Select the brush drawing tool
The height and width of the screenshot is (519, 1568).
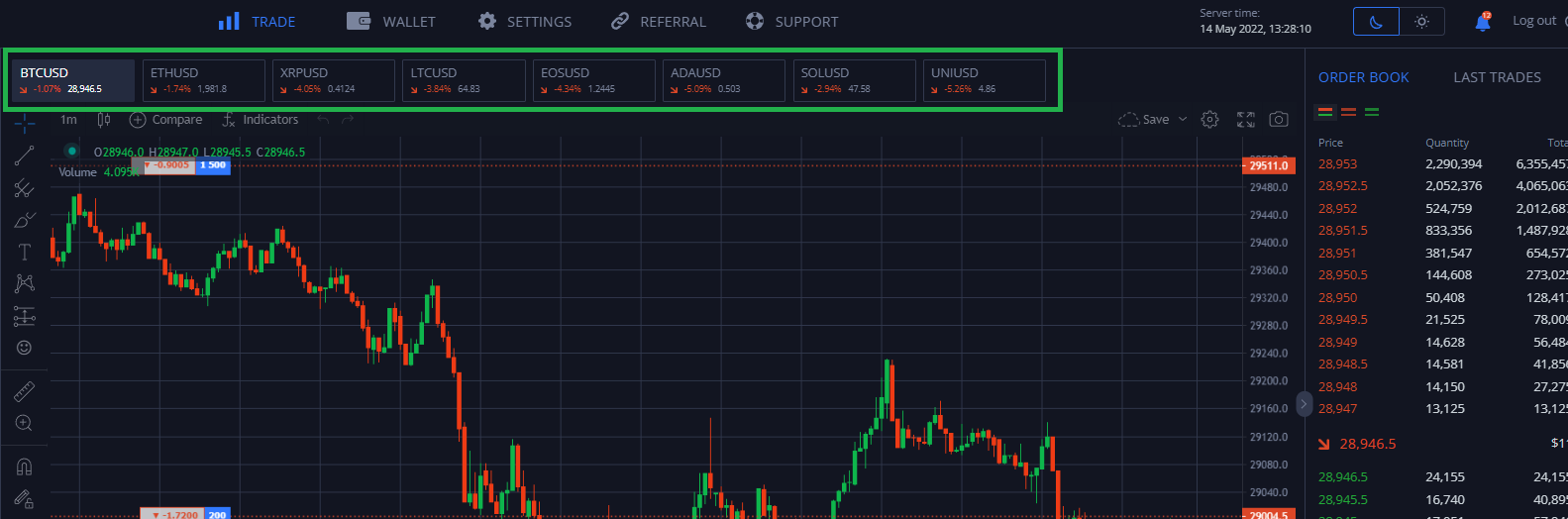[x=25, y=220]
